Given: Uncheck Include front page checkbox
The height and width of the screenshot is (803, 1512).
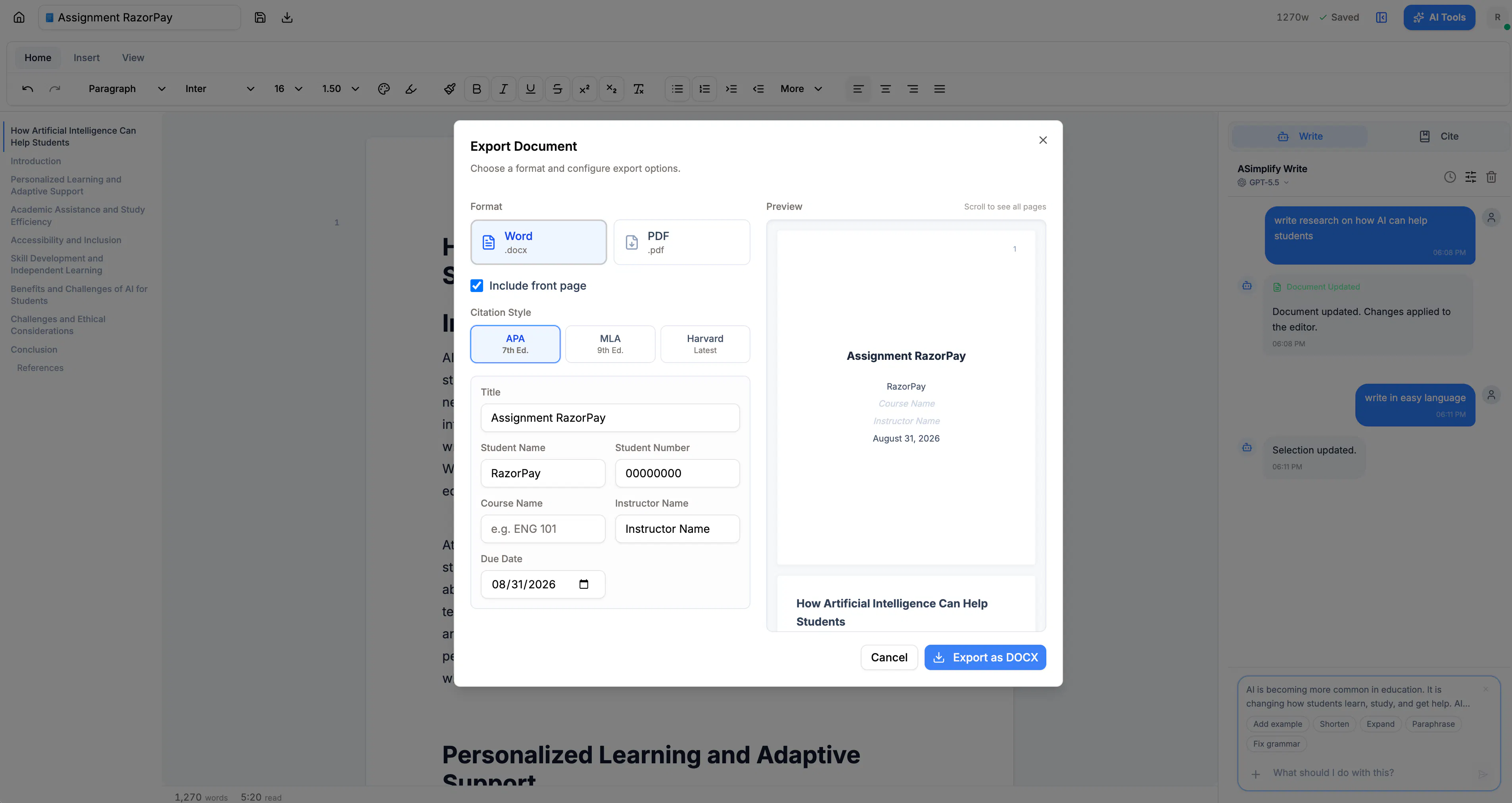Looking at the screenshot, I should (x=477, y=286).
